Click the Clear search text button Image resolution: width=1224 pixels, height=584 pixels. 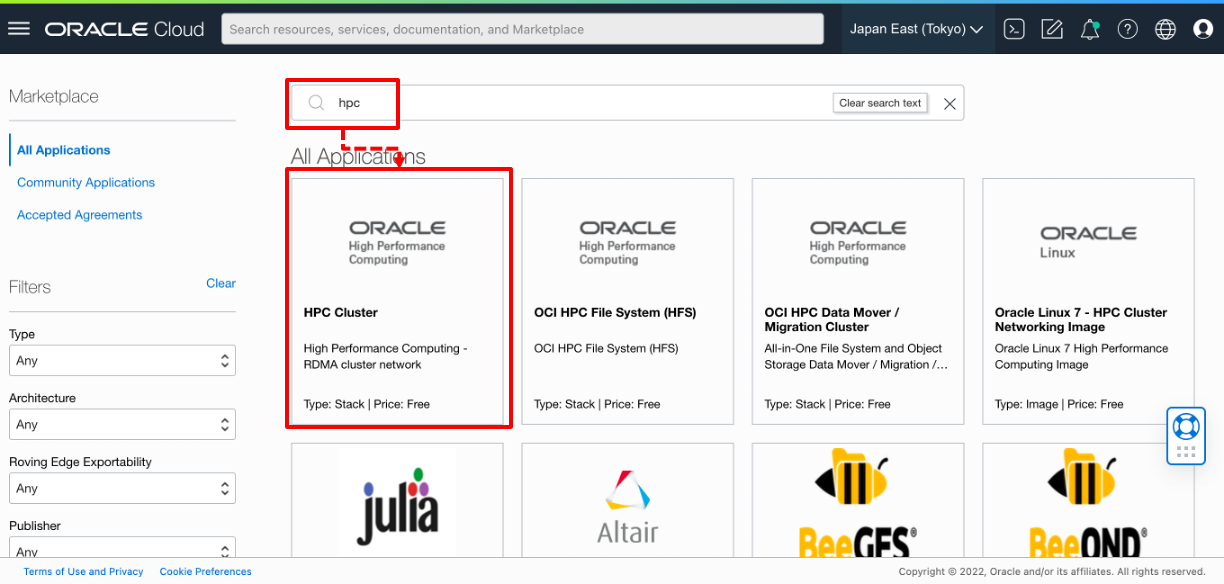pos(880,103)
